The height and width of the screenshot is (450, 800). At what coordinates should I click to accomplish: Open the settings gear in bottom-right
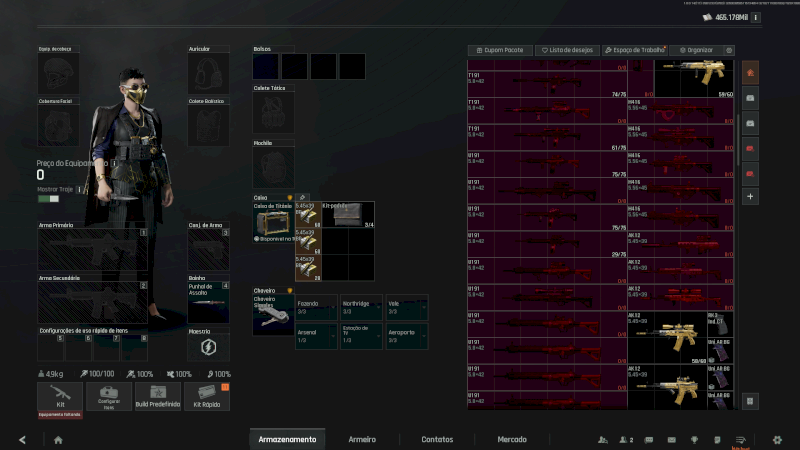777,440
